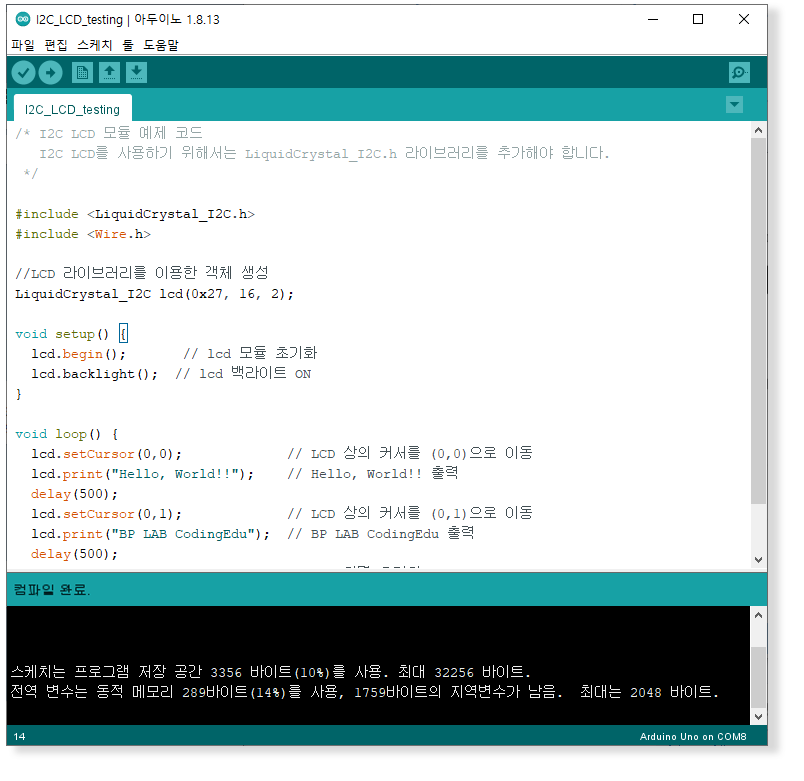Click the line number 14 in status bar
The height and width of the screenshot is (781, 804).
pyautogui.click(x=19, y=736)
